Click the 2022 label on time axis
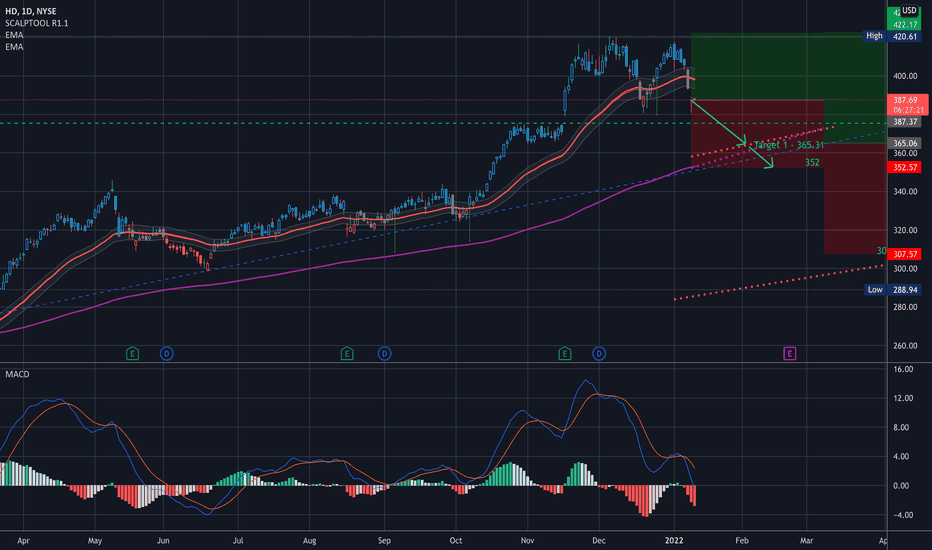 tap(674, 540)
